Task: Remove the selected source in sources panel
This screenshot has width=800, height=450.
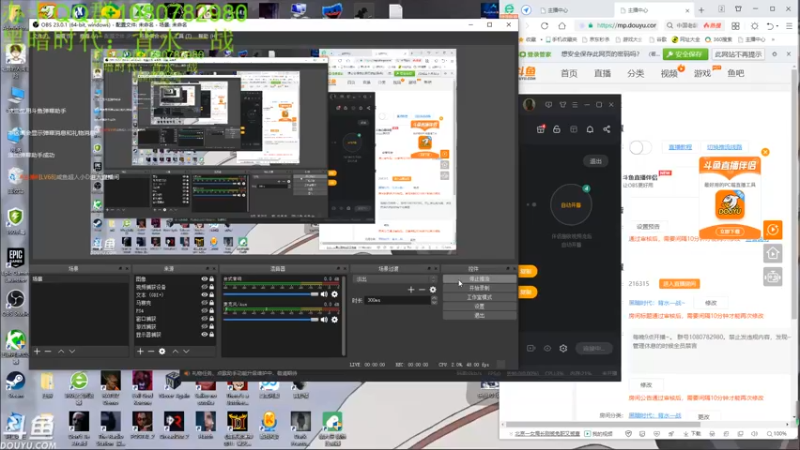Action: pyautogui.click(x=151, y=352)
